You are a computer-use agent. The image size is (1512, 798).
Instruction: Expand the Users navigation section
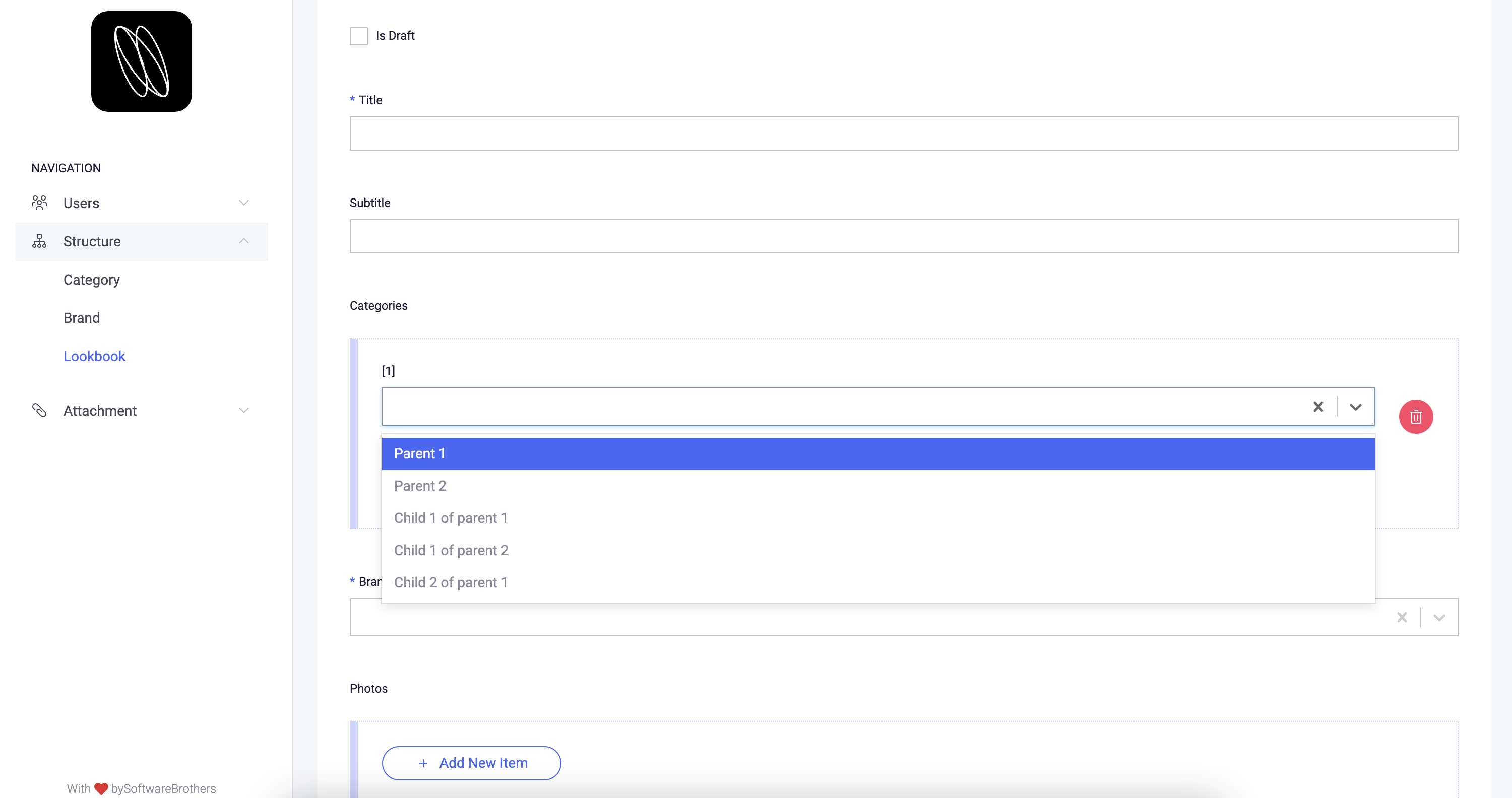click(243, 203)
